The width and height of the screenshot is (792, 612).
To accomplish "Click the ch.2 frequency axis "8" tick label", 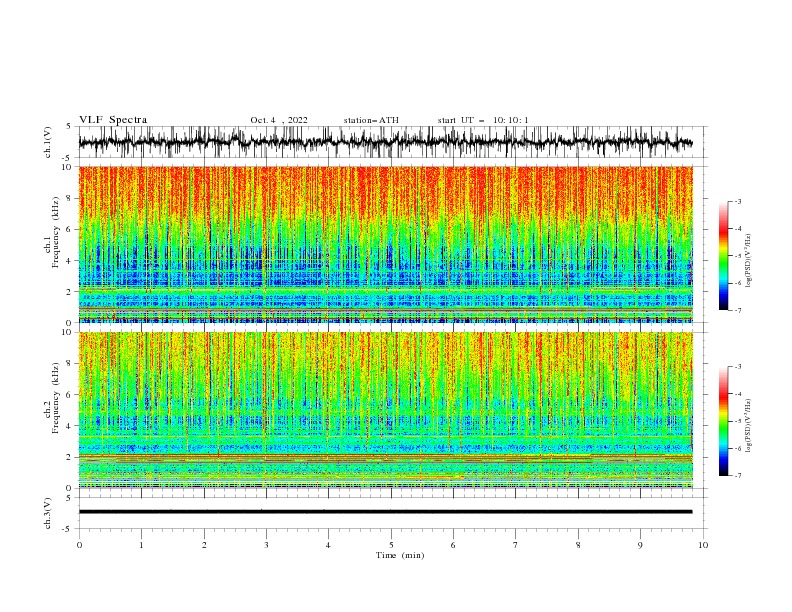I will click(70, 364).
